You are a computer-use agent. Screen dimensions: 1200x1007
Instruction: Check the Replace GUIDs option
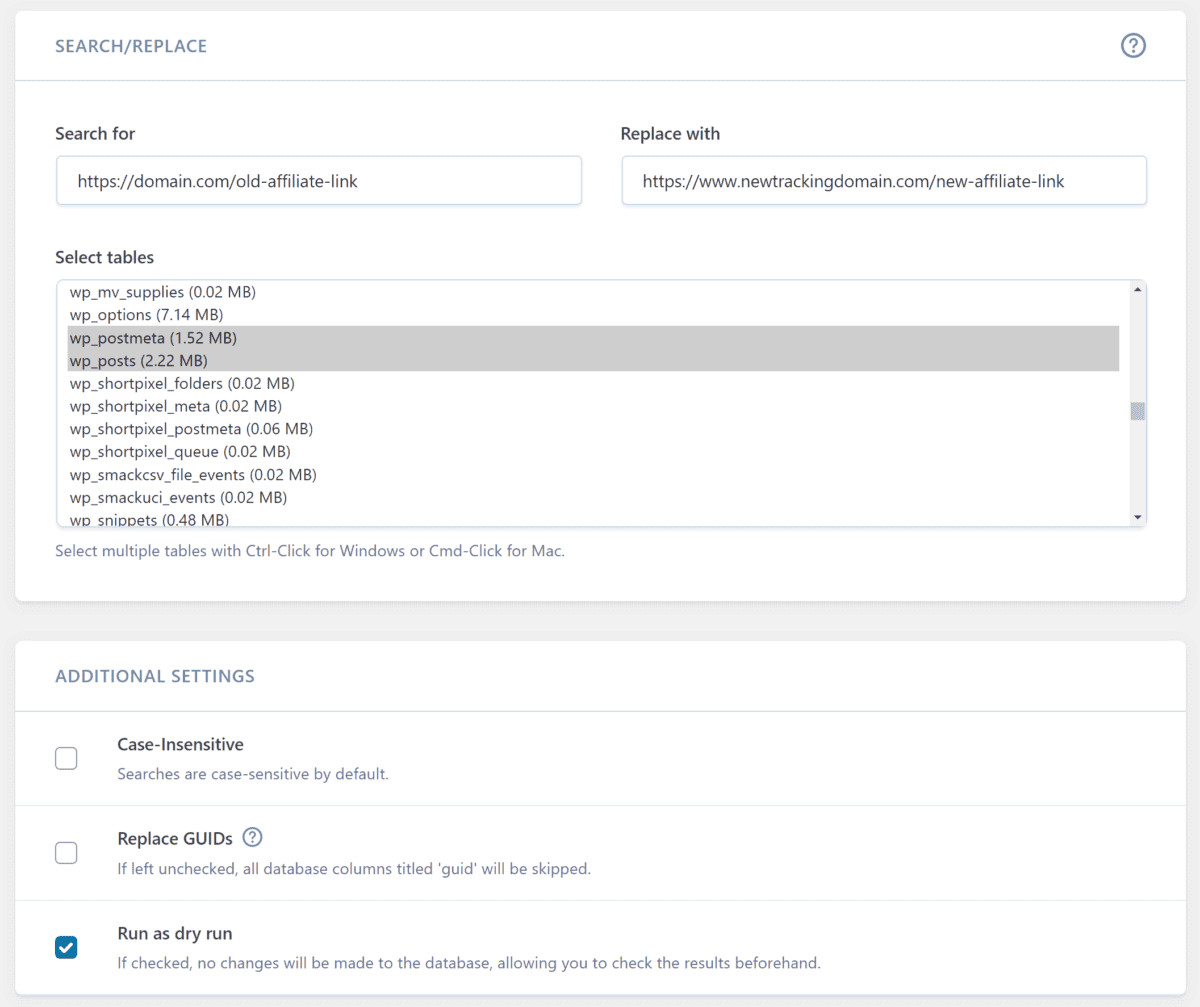coord(66,853)
